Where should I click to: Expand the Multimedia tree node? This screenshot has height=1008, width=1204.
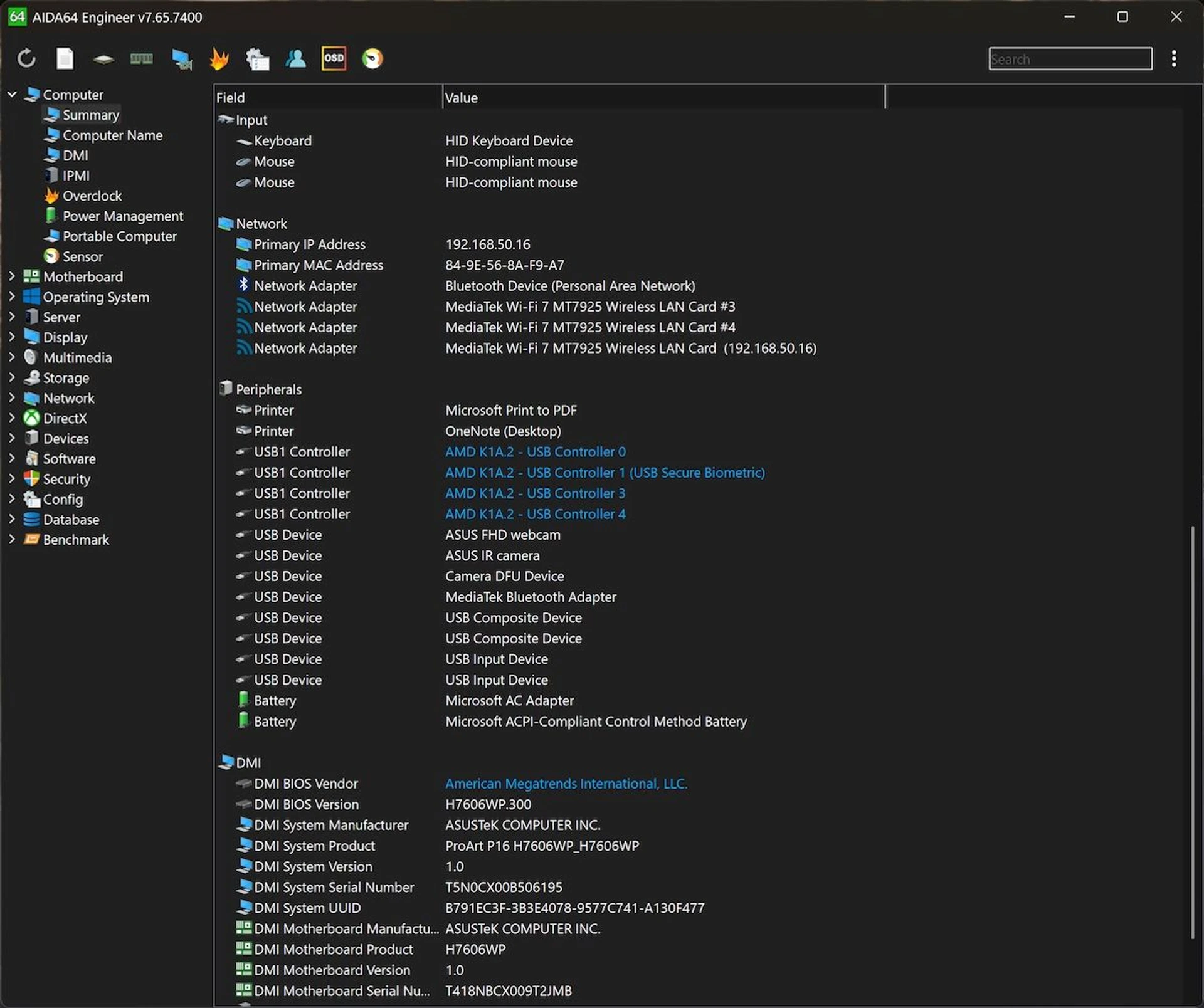click(x=12, y=357)
